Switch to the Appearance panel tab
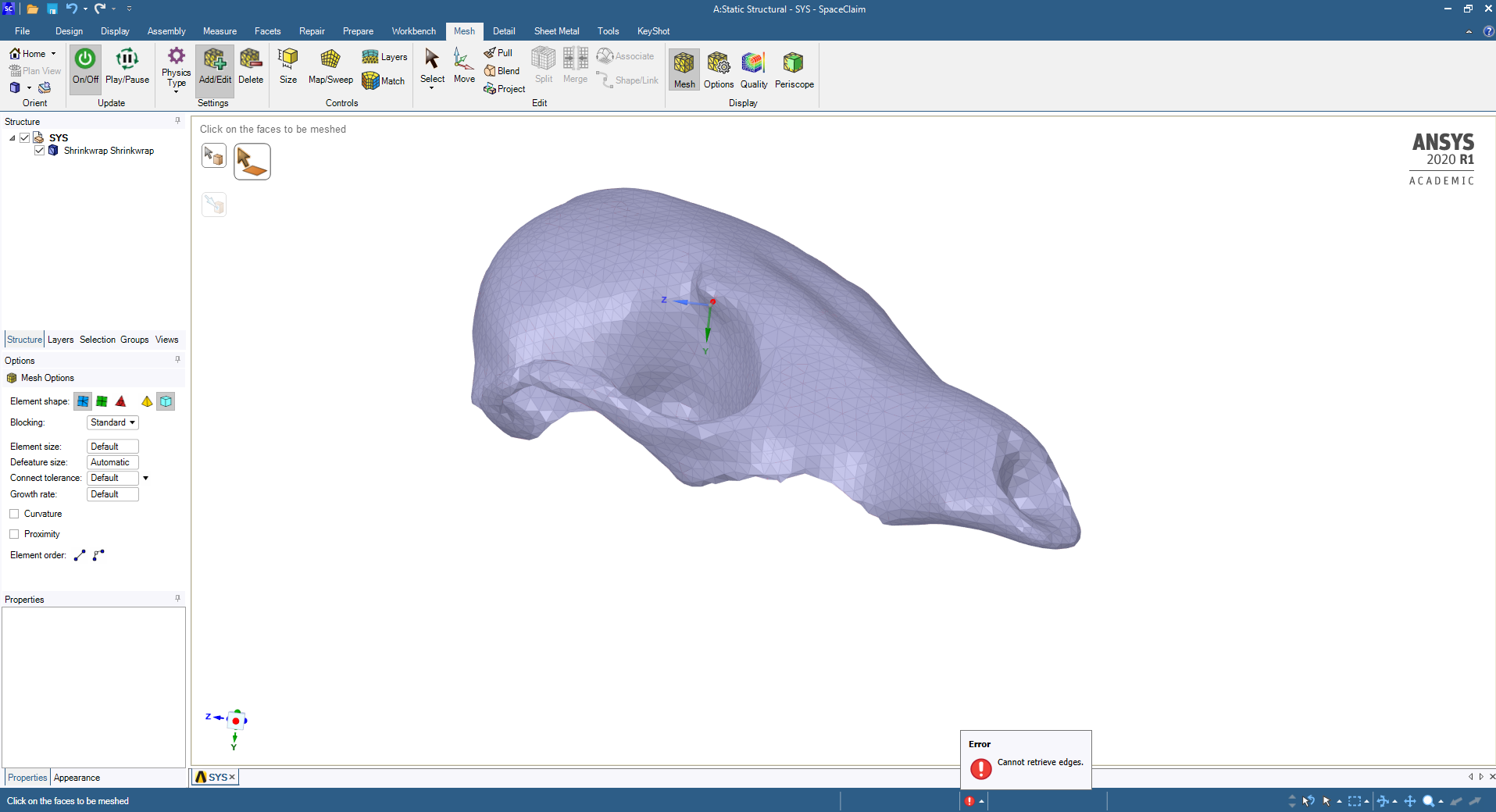 [77, 777]
